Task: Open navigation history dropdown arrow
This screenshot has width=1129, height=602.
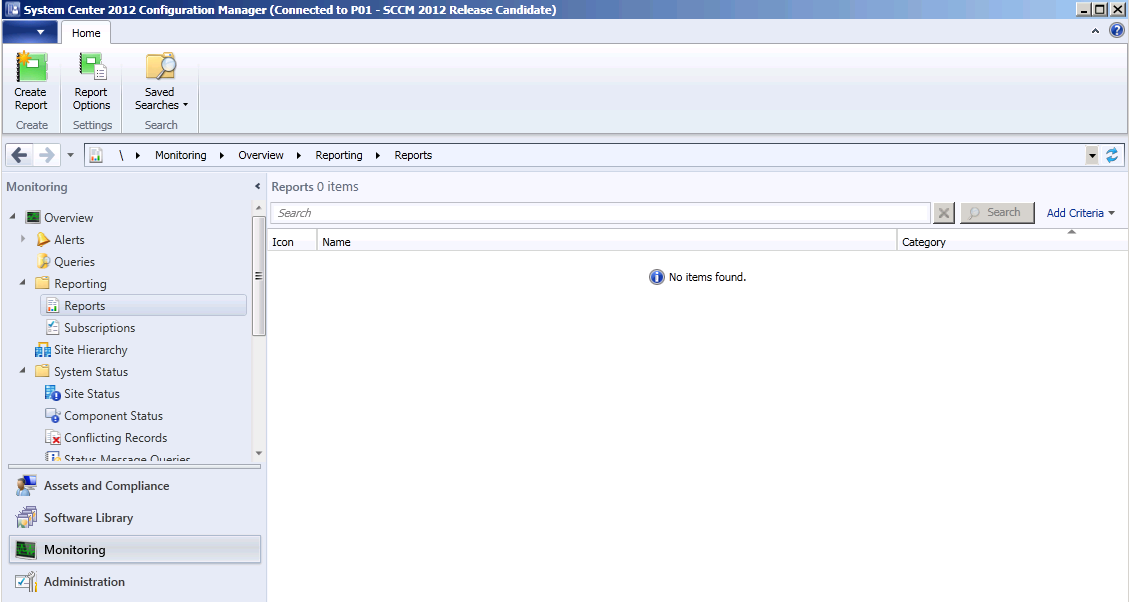Action: 70,155
